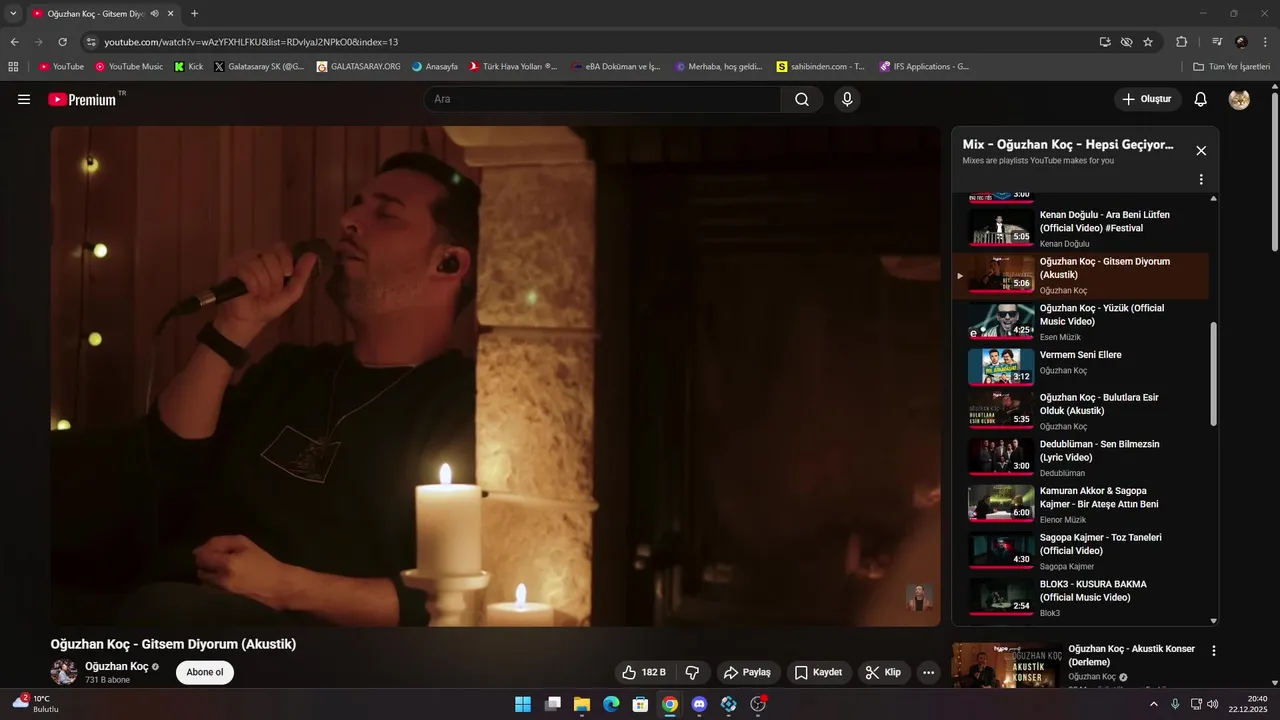Open File Explorer from the taskbar
The height and width of the screenshot is (720, 1280).
(x=581, y=704)
